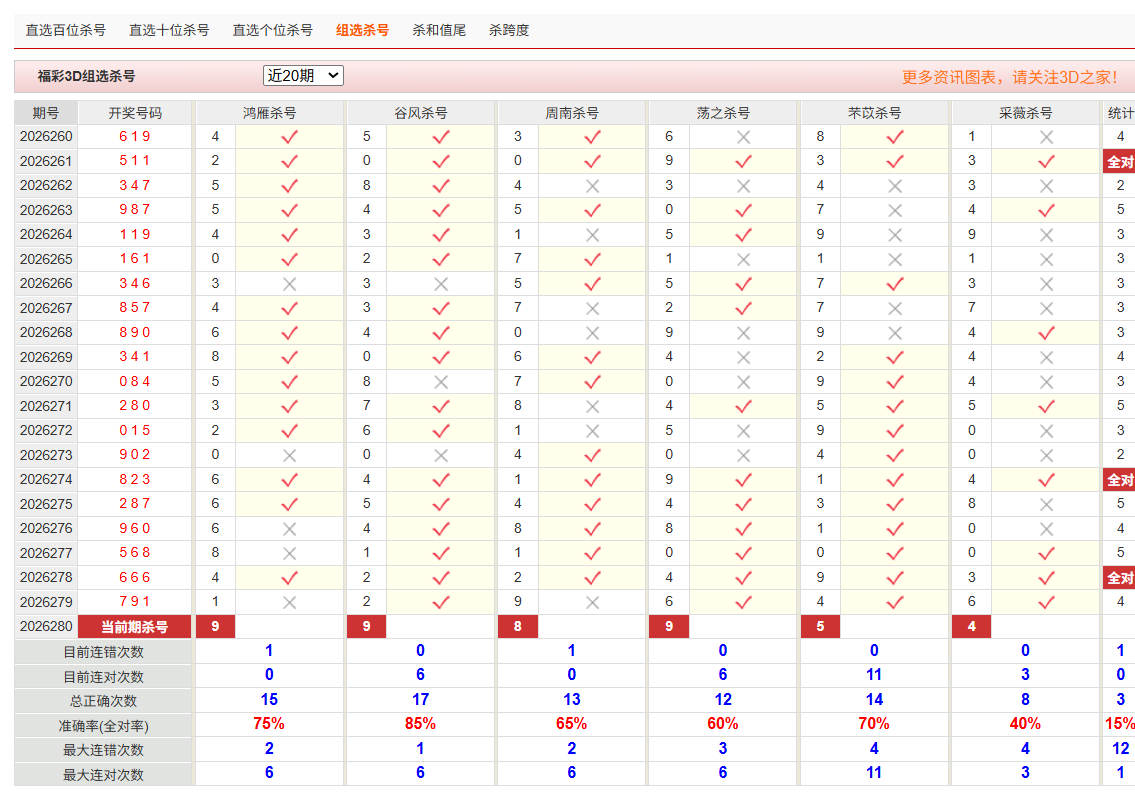Click the 期号 column header
The image size is (1135, 796).
(x=46, y=113)
